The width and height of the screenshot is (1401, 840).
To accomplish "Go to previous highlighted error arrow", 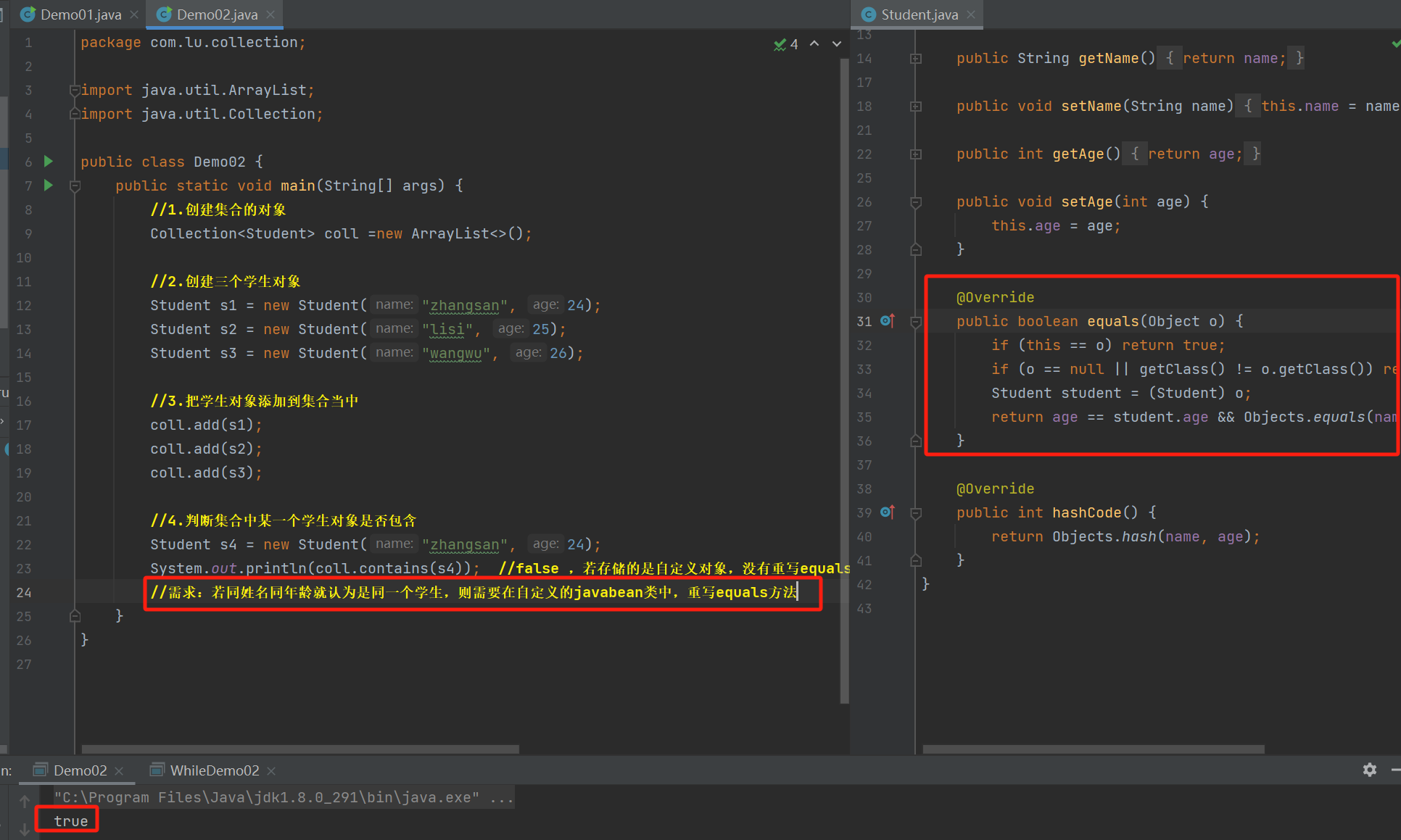I will tap(814, 43).
